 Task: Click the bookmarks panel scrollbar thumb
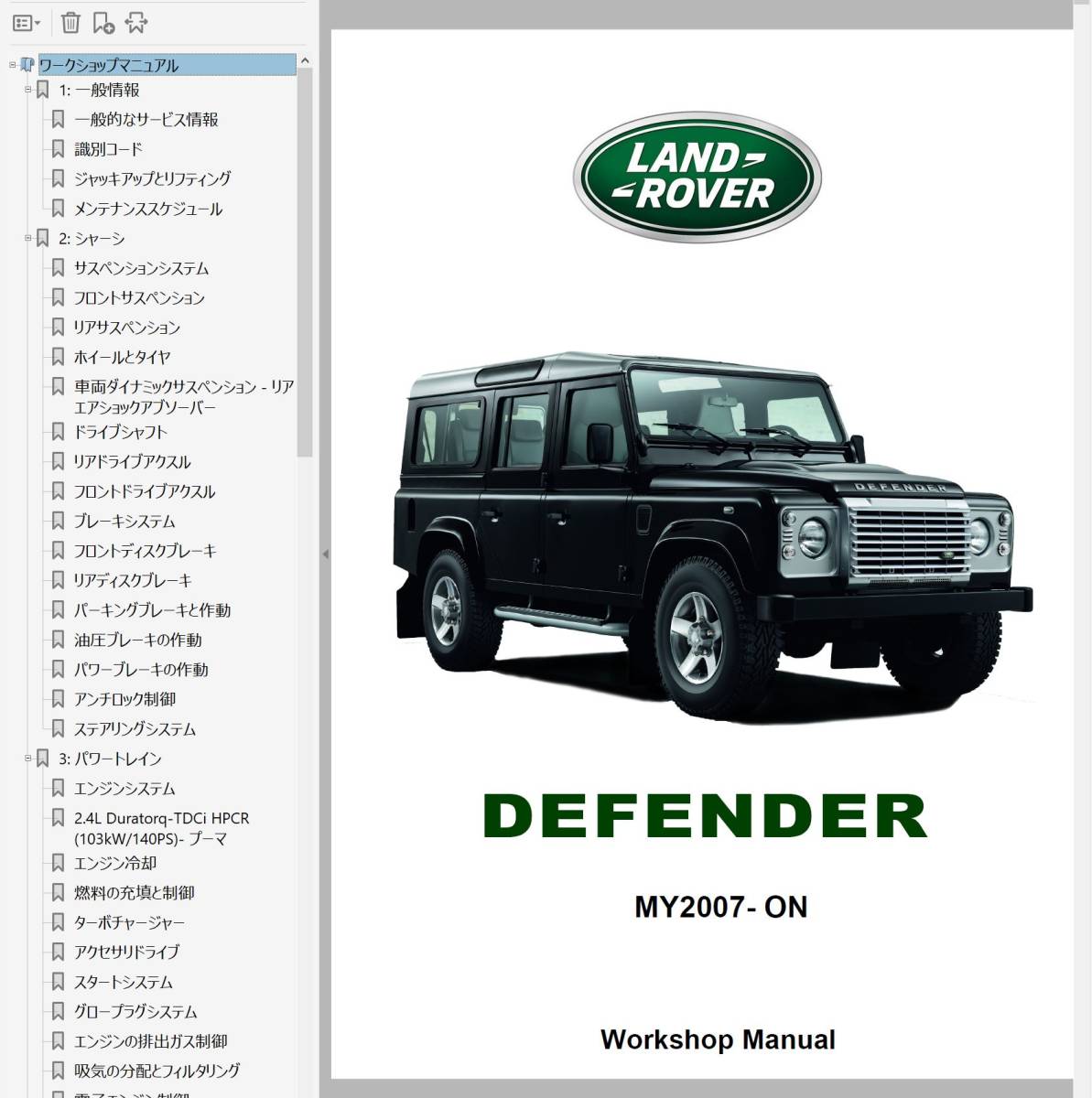pyautogui.click(x=305, y=264)
